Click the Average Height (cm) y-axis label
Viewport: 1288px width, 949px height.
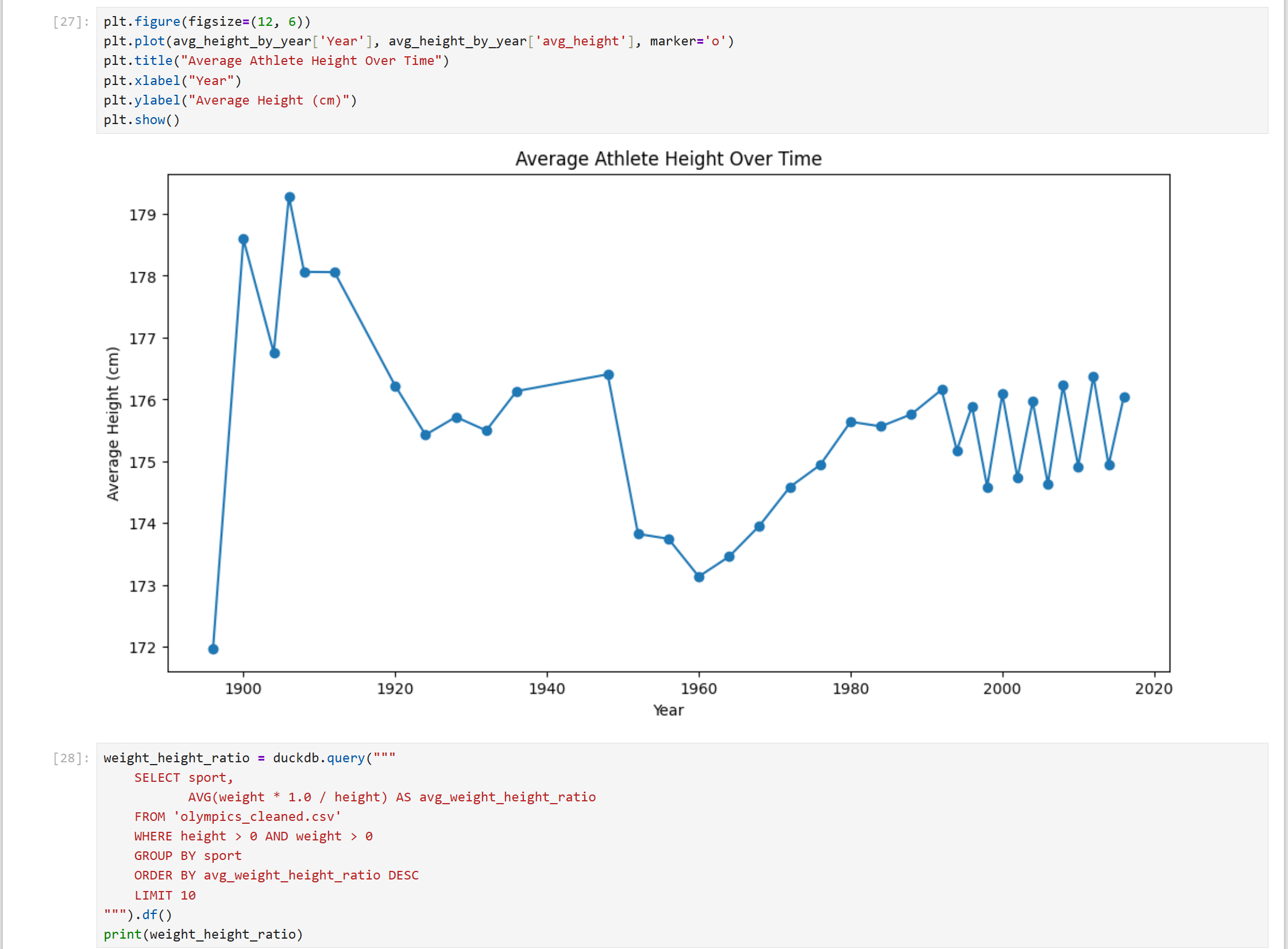point(113,424)
